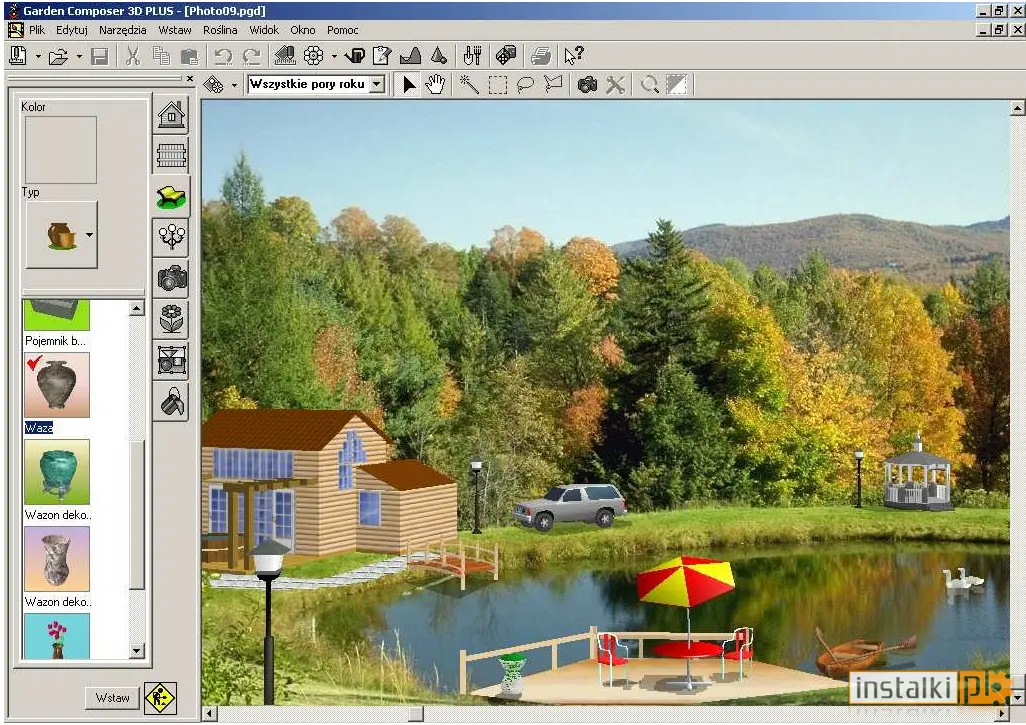
Task: Click the Save floppy disk icon
Action: [99, 57]
